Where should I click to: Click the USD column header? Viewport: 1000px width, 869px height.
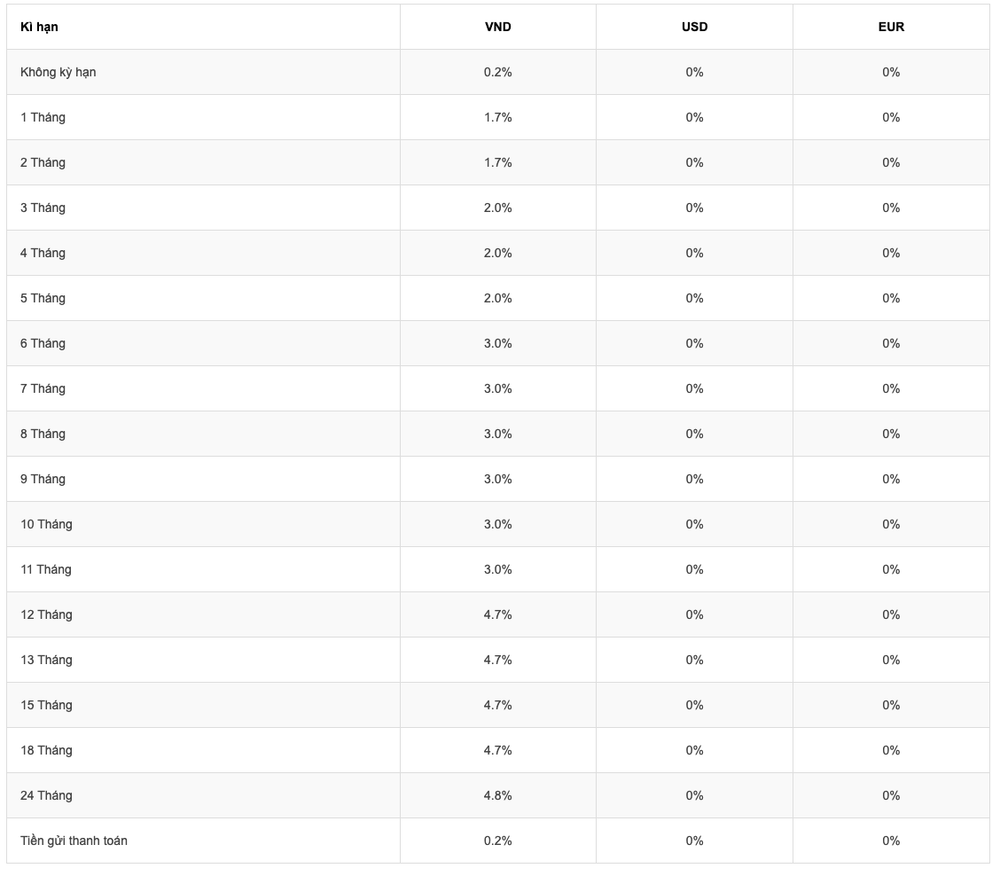pyautogui.click(x=694, y=27)
